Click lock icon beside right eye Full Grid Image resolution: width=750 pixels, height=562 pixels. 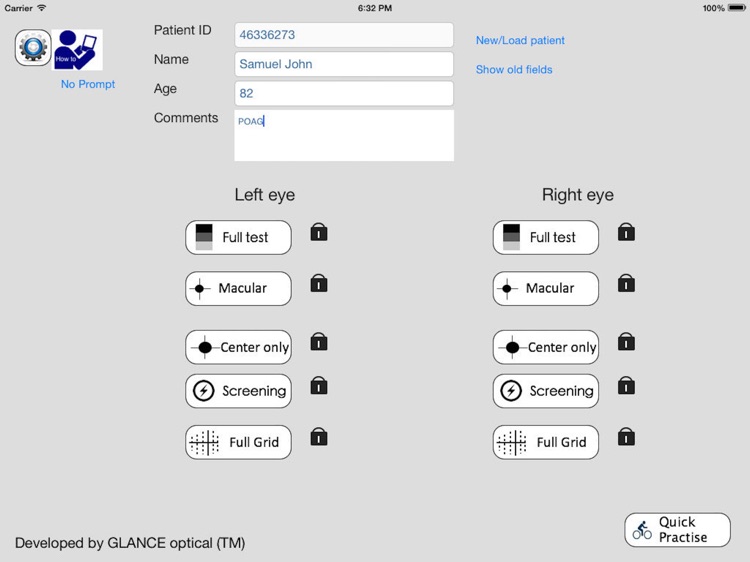click(x=626, y=437)
